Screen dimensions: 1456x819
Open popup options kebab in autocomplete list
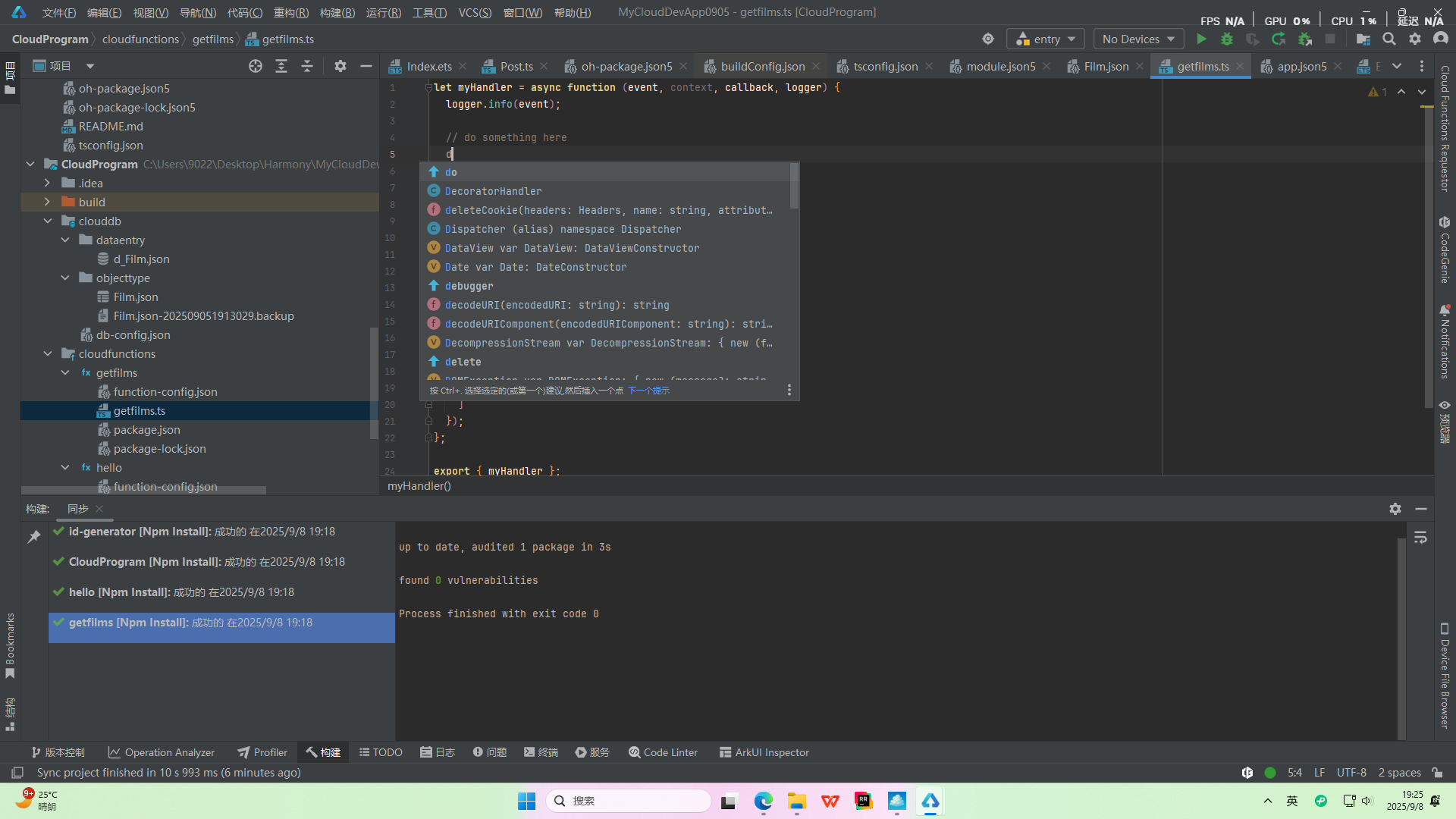coord(789,390)
